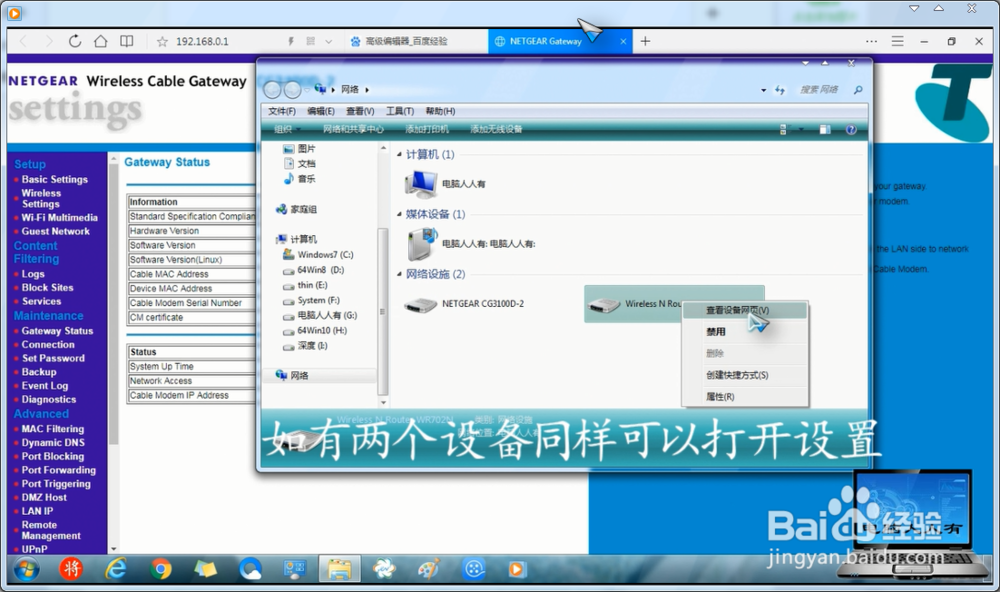
Task: Switch to NETGEAR Gateway tab
Action: point(561,41)
